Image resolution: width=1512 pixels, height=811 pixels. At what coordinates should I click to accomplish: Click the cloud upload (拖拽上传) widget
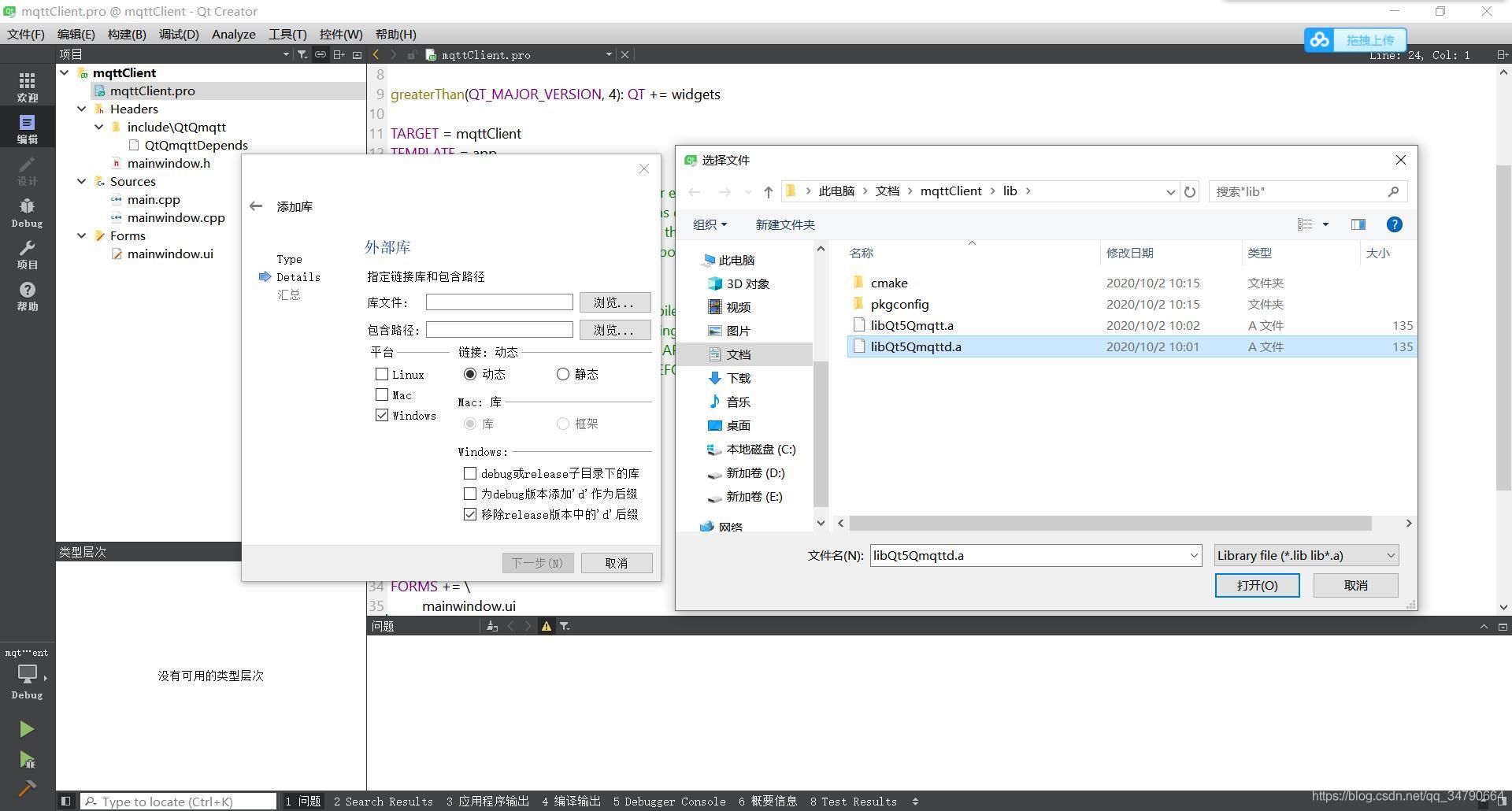coord(1355,39)
